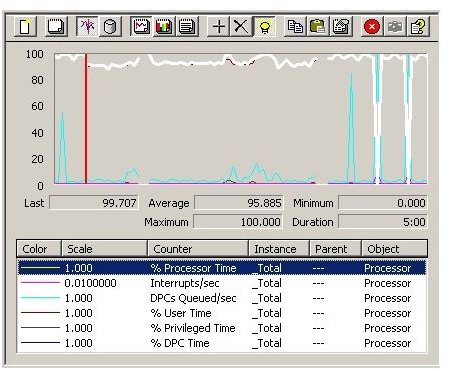Sort by the Scale column header
449x370 pixels.
104,249
